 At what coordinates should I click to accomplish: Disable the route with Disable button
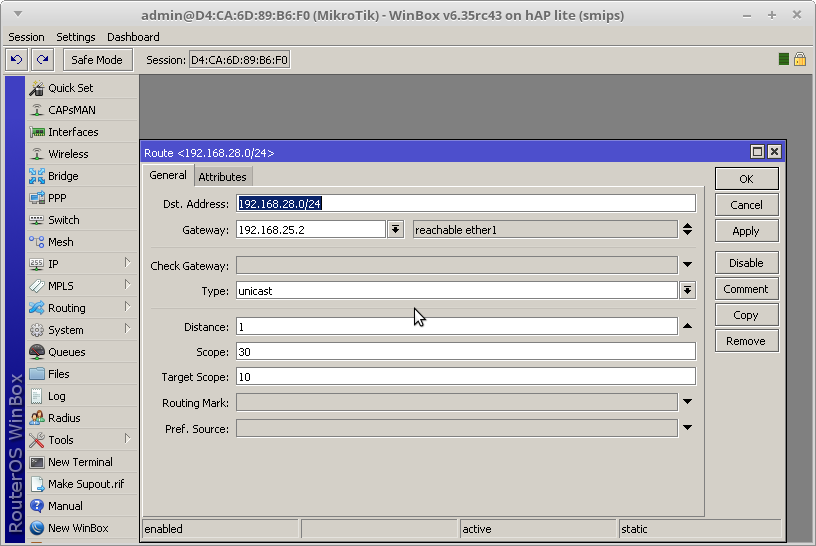(x=746, y=263)
